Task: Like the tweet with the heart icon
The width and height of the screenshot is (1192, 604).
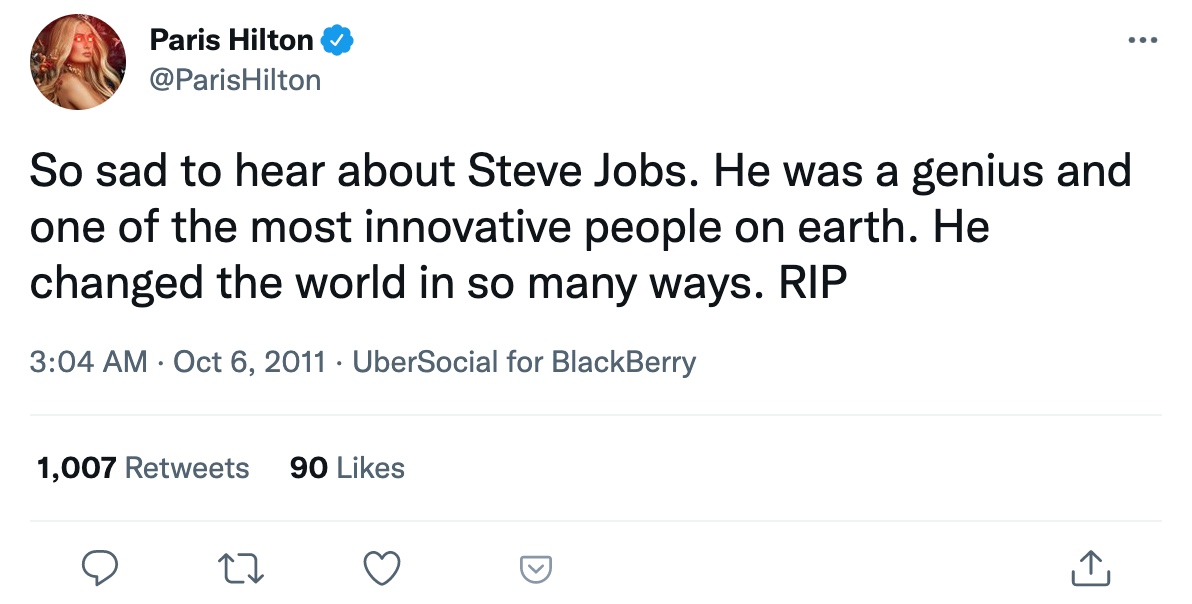Action: click(381, 568)
